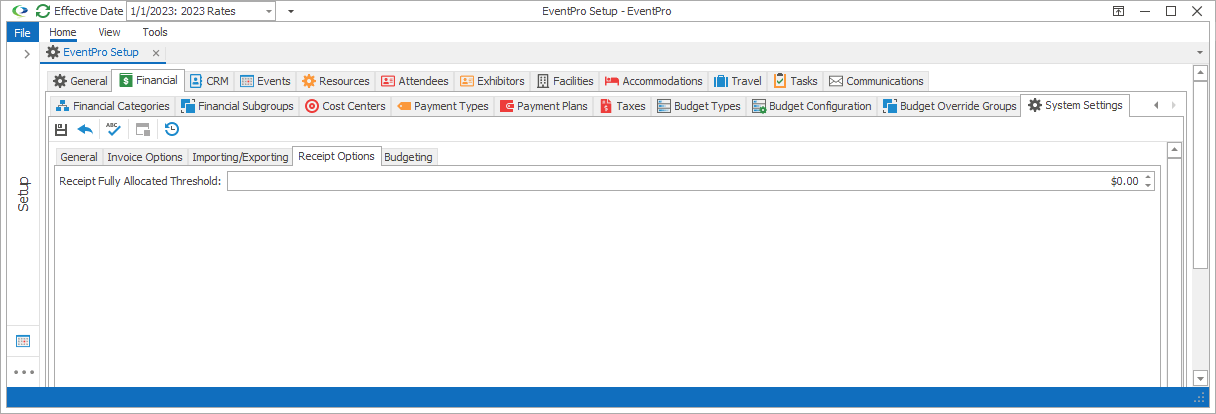Click the three-dots overflow in left sidebar
Screen dimensions: 1216x414
tap(23, 372)
